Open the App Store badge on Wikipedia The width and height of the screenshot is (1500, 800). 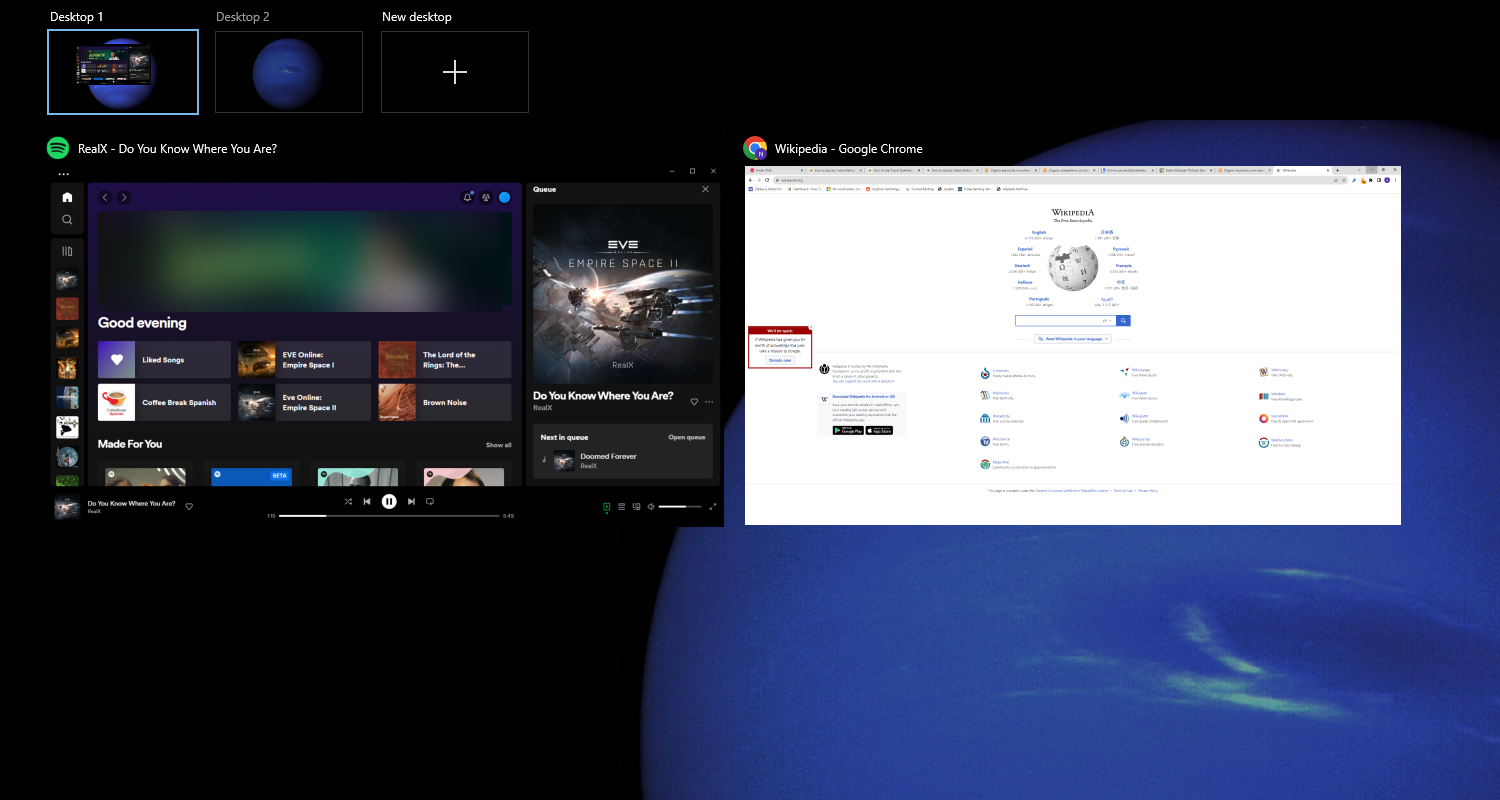[x=880, y=430]
